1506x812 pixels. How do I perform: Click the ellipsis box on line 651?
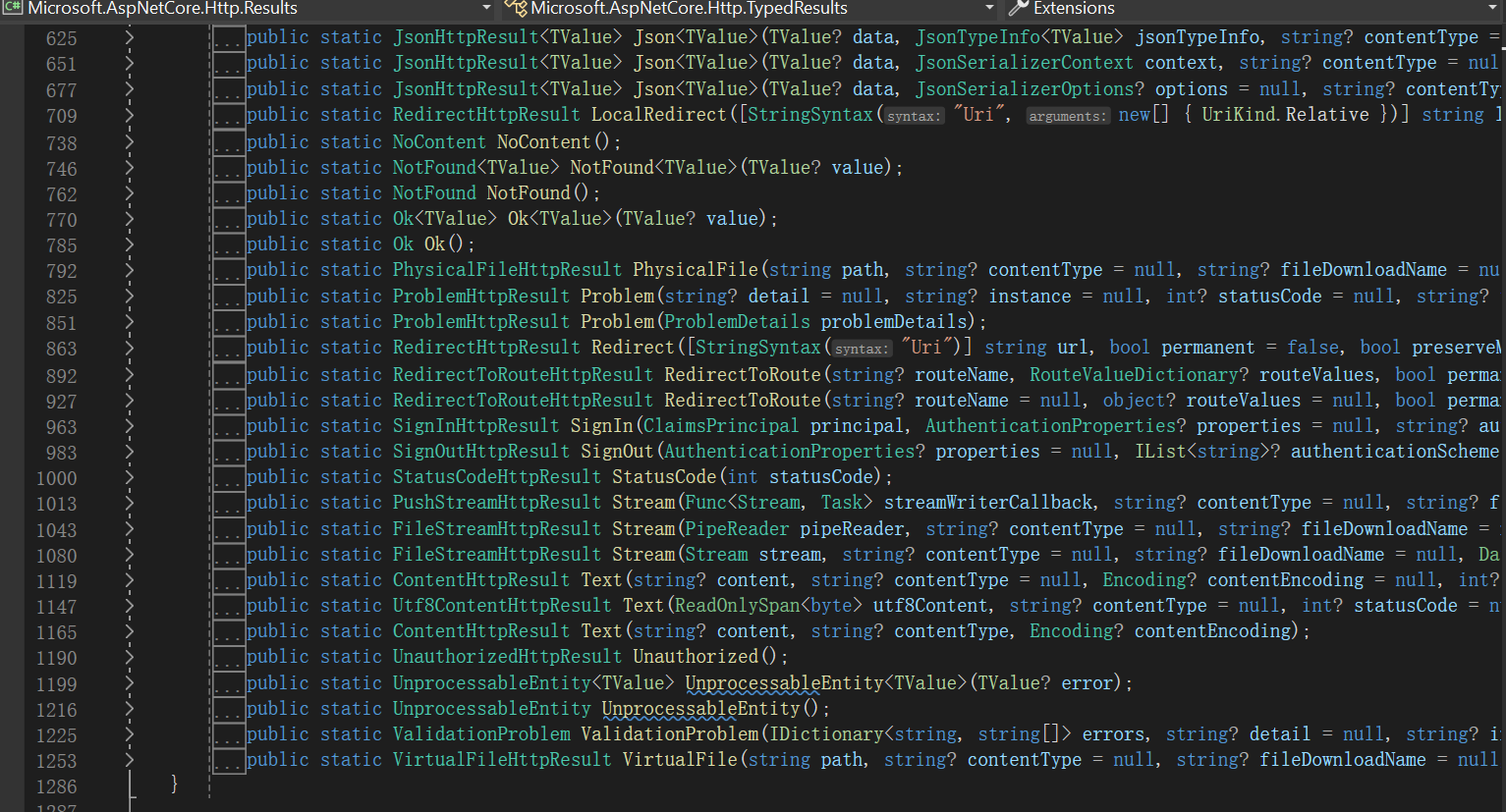[x=229, y=64]
